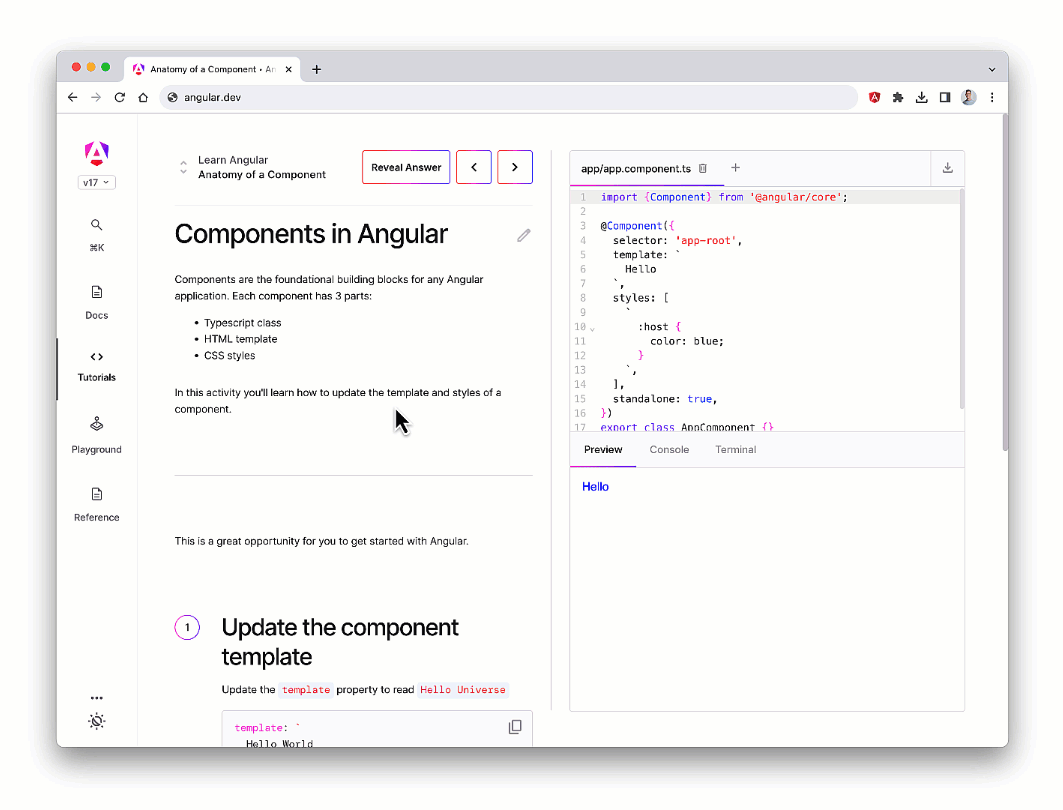Collapse the code fold at line 10

[591, 327]
